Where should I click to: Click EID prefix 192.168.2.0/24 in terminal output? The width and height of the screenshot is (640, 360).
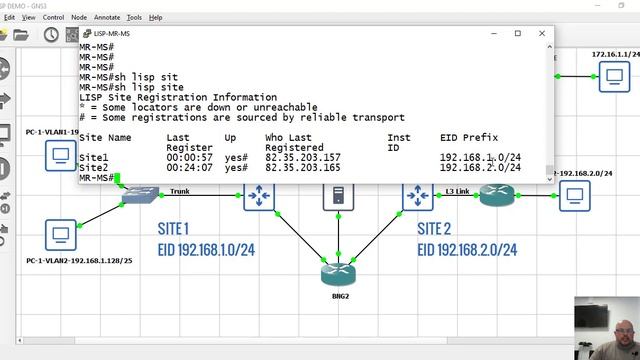coord(480,168)
